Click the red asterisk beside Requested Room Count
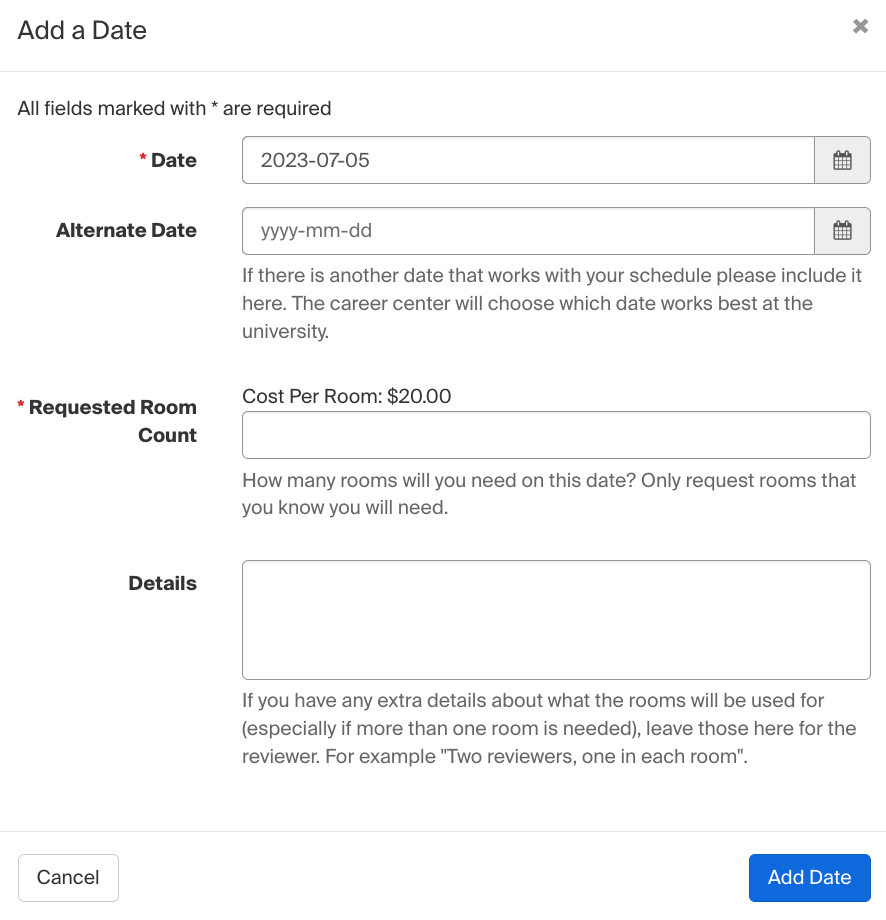Image resolution: width=886 pixels, height=920 pixels. coord(21,406)
